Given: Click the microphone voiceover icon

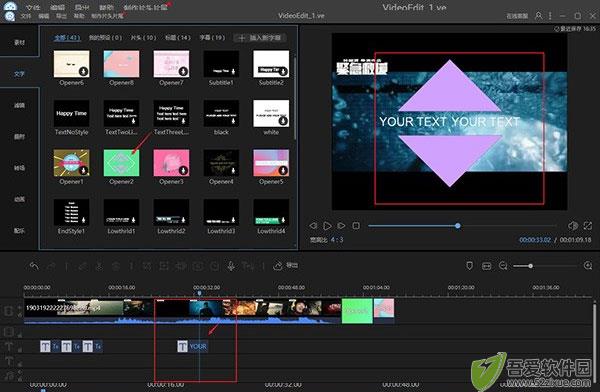Looking at the screenshot, I should [231, 266].
